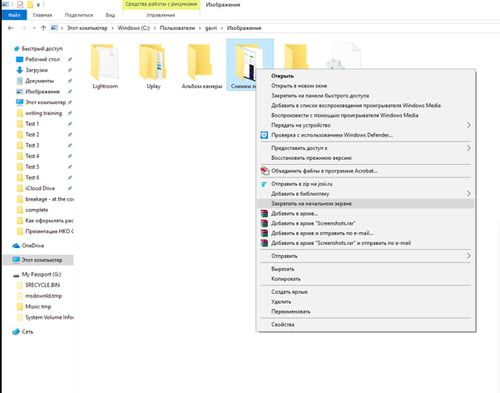Click the up-arrow navigation icon
The width and height of the screenshot is (500, 393).
(x=43, y=28)
